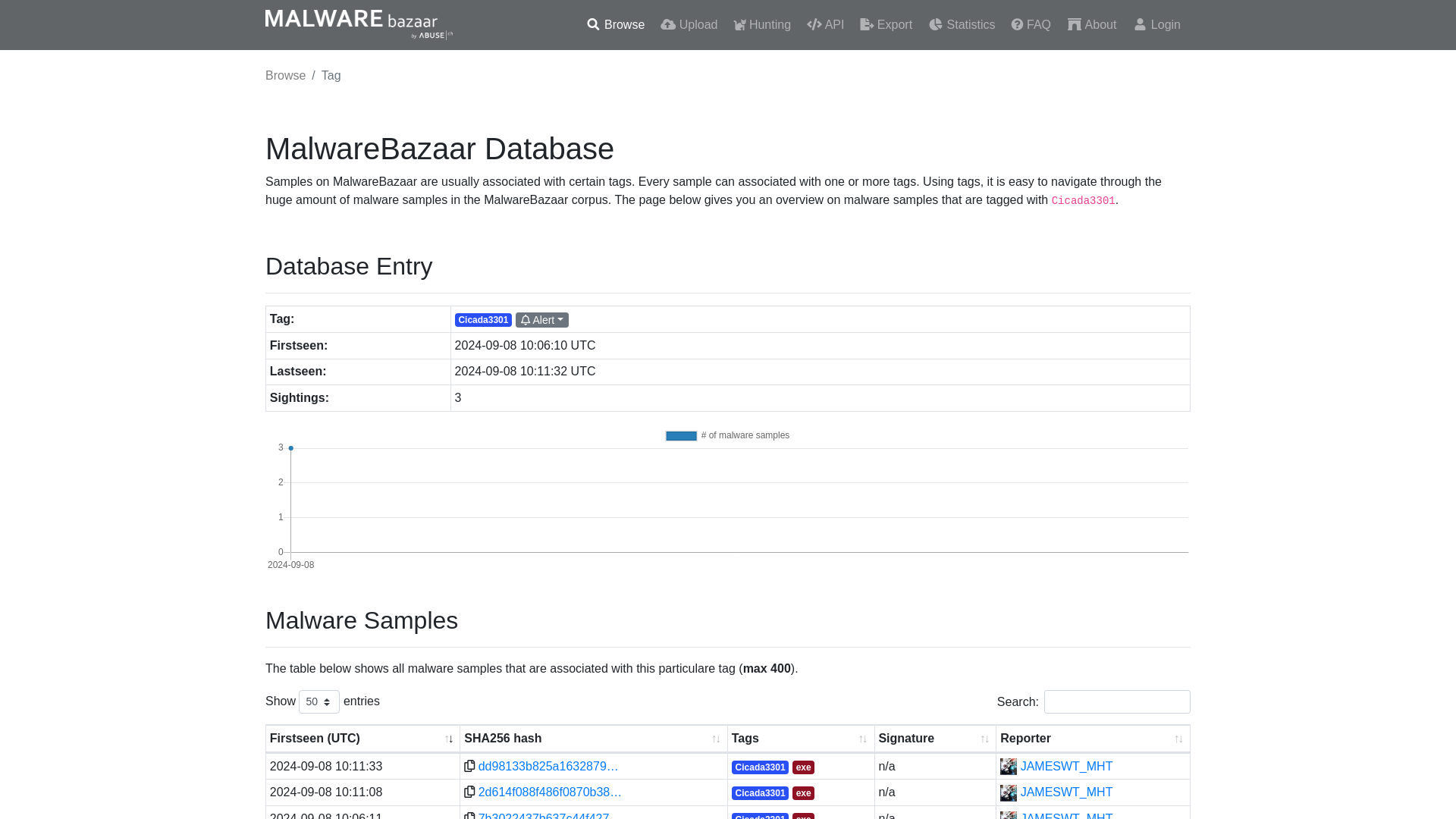Expand the Alert dropdown button
1456x819 pixels.
542,319
